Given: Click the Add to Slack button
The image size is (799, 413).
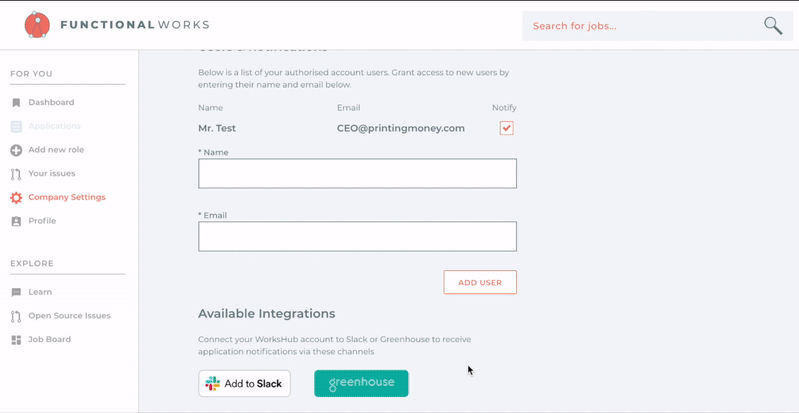Looking at the screenshot, I should pyautogui.click(x=244, y=384).
